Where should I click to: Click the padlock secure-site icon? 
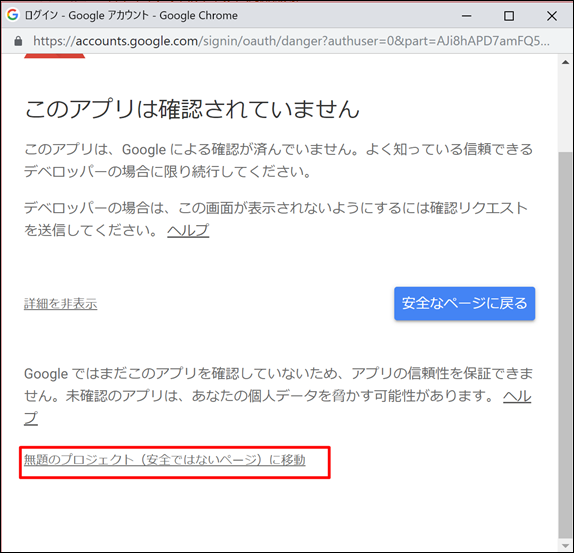[18, 41]
